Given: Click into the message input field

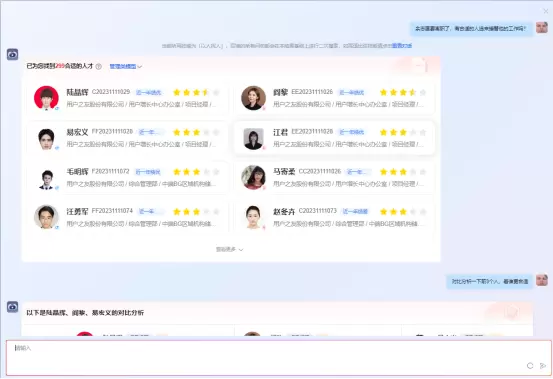Looking at the screenshot, I should [x=279, y=358].
